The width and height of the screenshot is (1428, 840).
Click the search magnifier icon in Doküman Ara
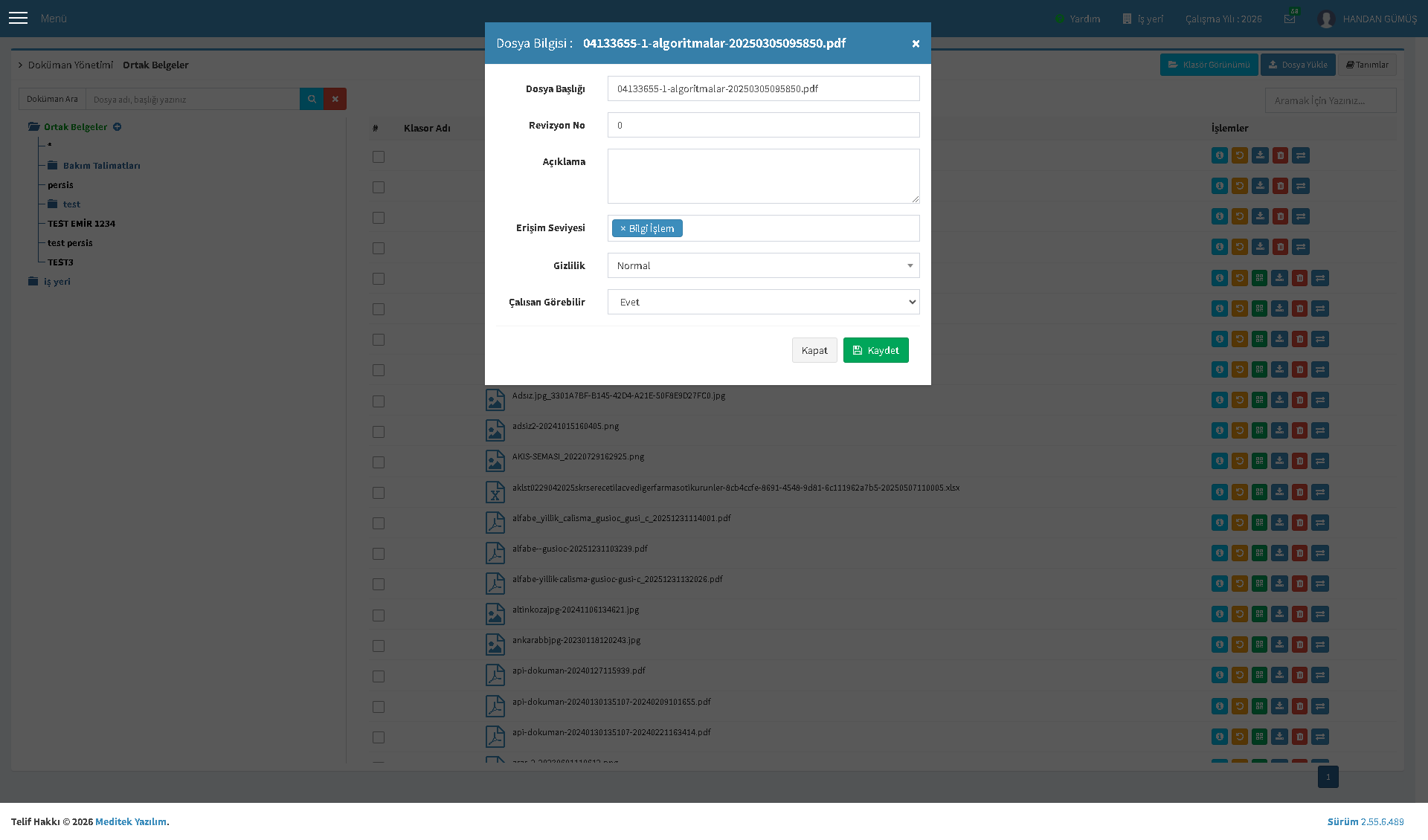click(x=312, y=99)
